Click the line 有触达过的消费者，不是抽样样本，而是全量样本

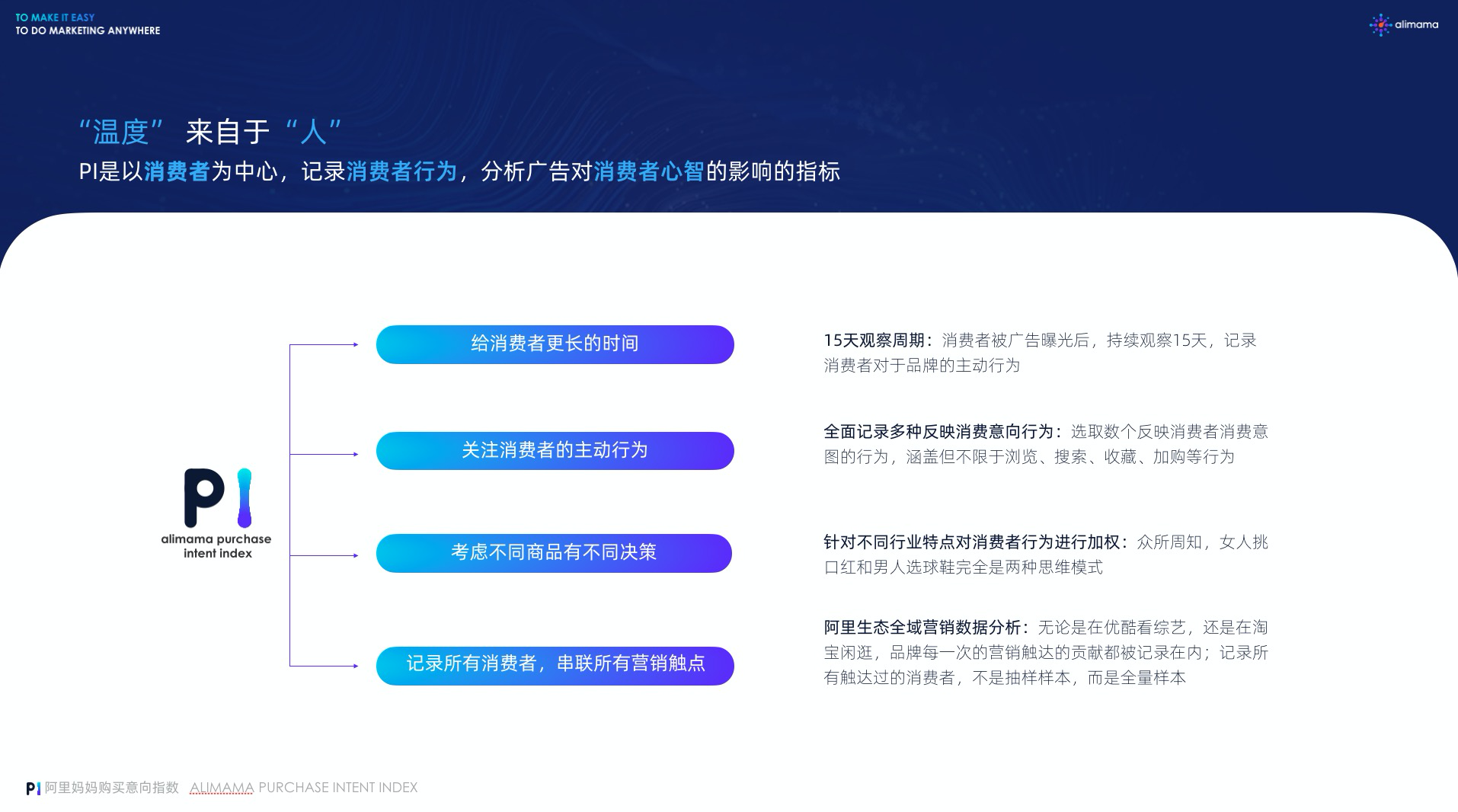(1005, 678)
